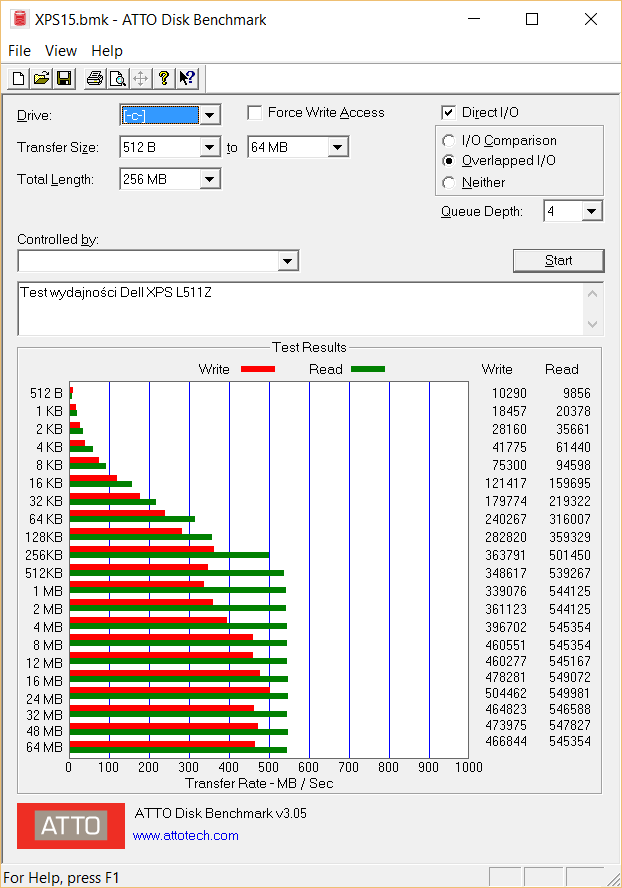Image resolution: width=622 pixels, height=888 pixels.
Task: Open About via yellow question mark icon
Action: click(164, 78)
